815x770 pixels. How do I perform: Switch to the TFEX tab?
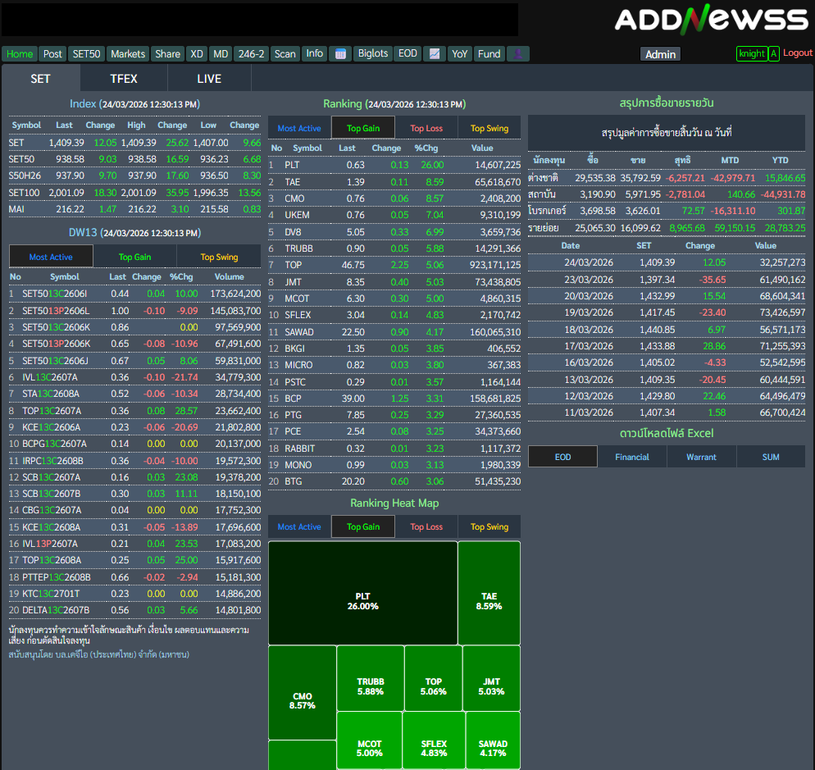click(124, 79)
